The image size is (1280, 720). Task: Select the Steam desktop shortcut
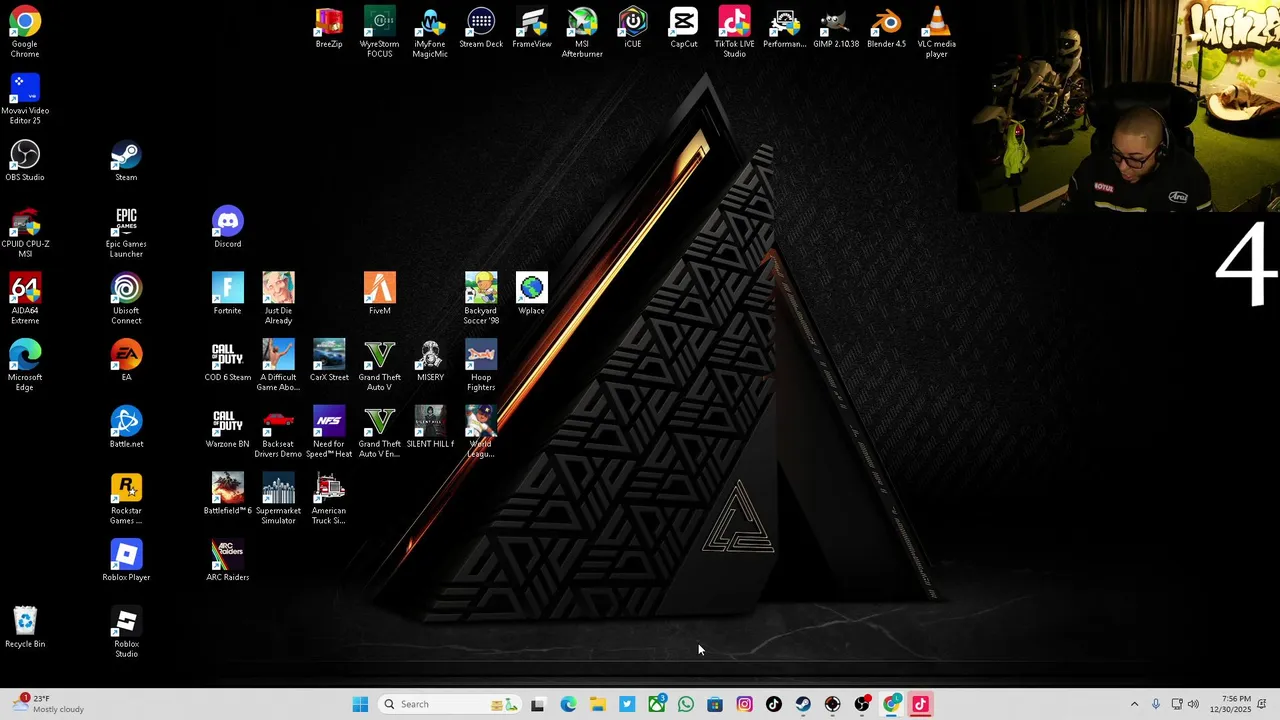pos(126,161)
